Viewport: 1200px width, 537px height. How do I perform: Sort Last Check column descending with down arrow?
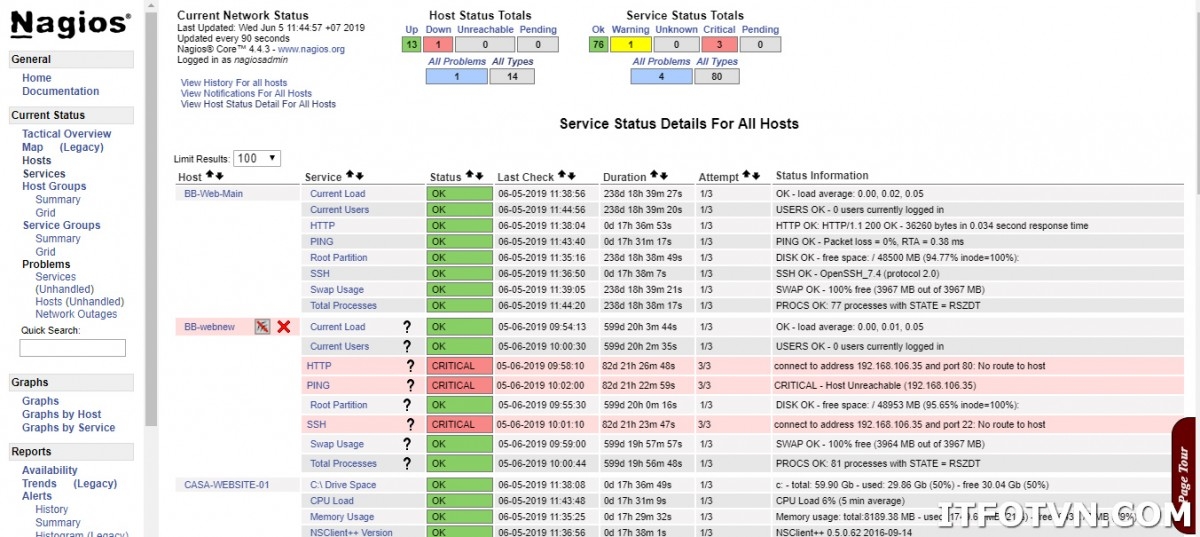[572, 176]
